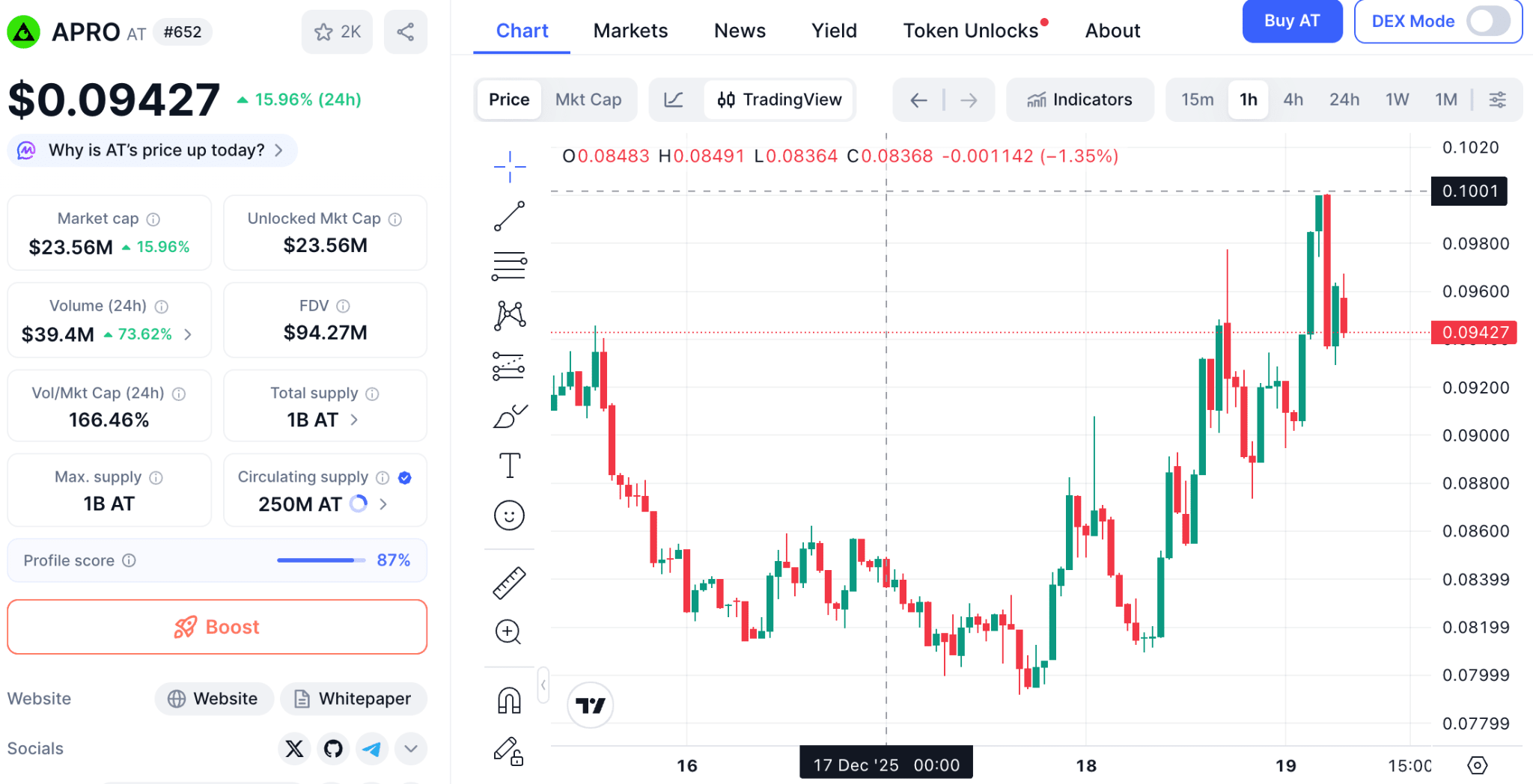Open the emoji sticker tool
Image resolution: width=1533 pixels, height=784 pixels.
(x=509, y=515)
